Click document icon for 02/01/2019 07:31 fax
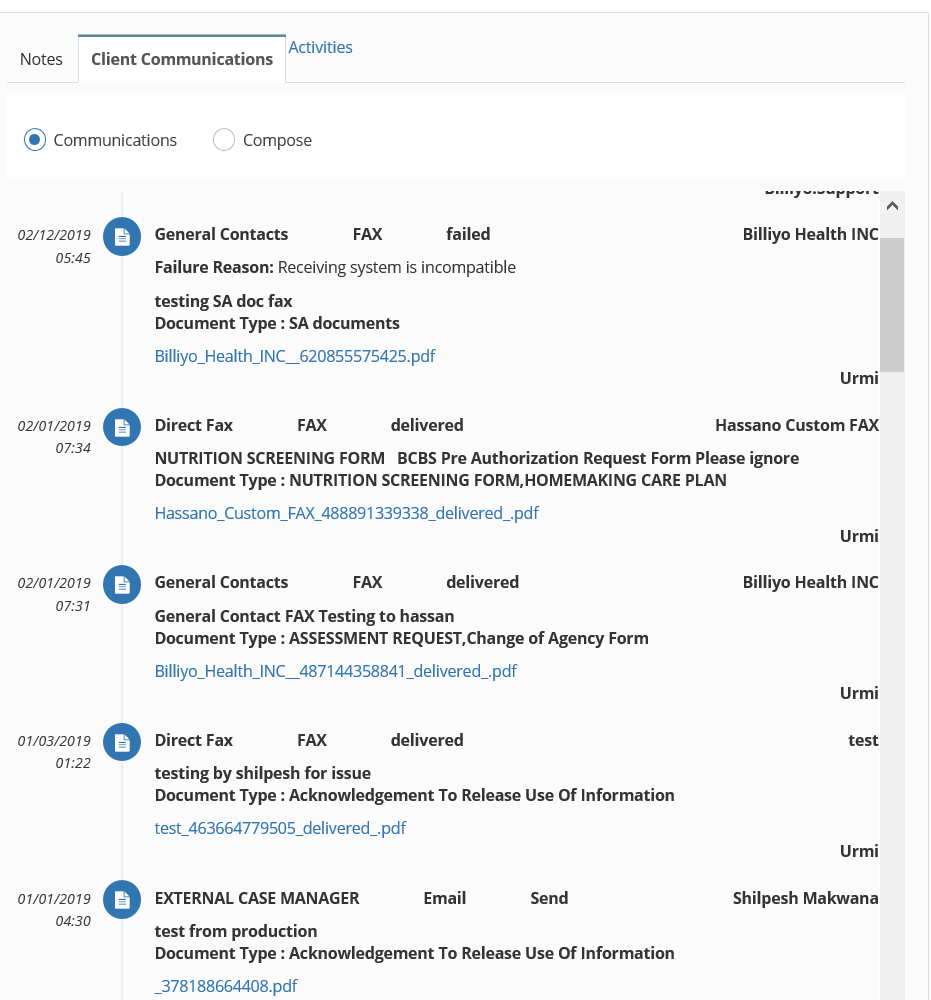This screenshot has width=931, height=1000. click(x=122, y=584)
